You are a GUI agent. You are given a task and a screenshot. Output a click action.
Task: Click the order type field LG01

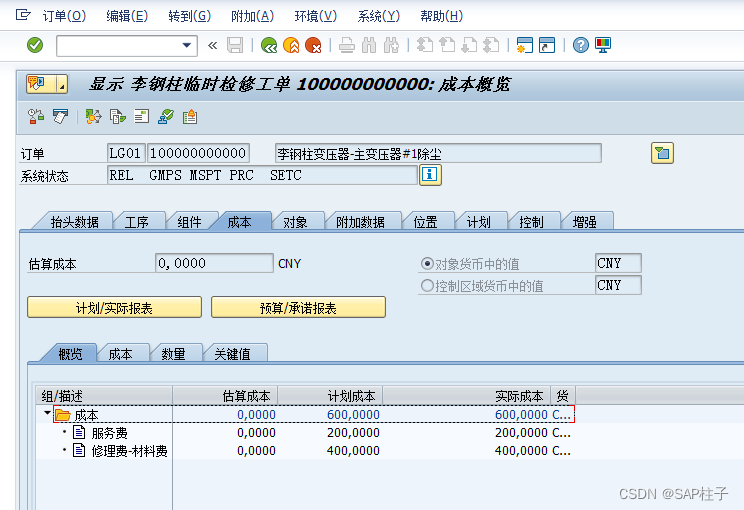coord(126,153)
